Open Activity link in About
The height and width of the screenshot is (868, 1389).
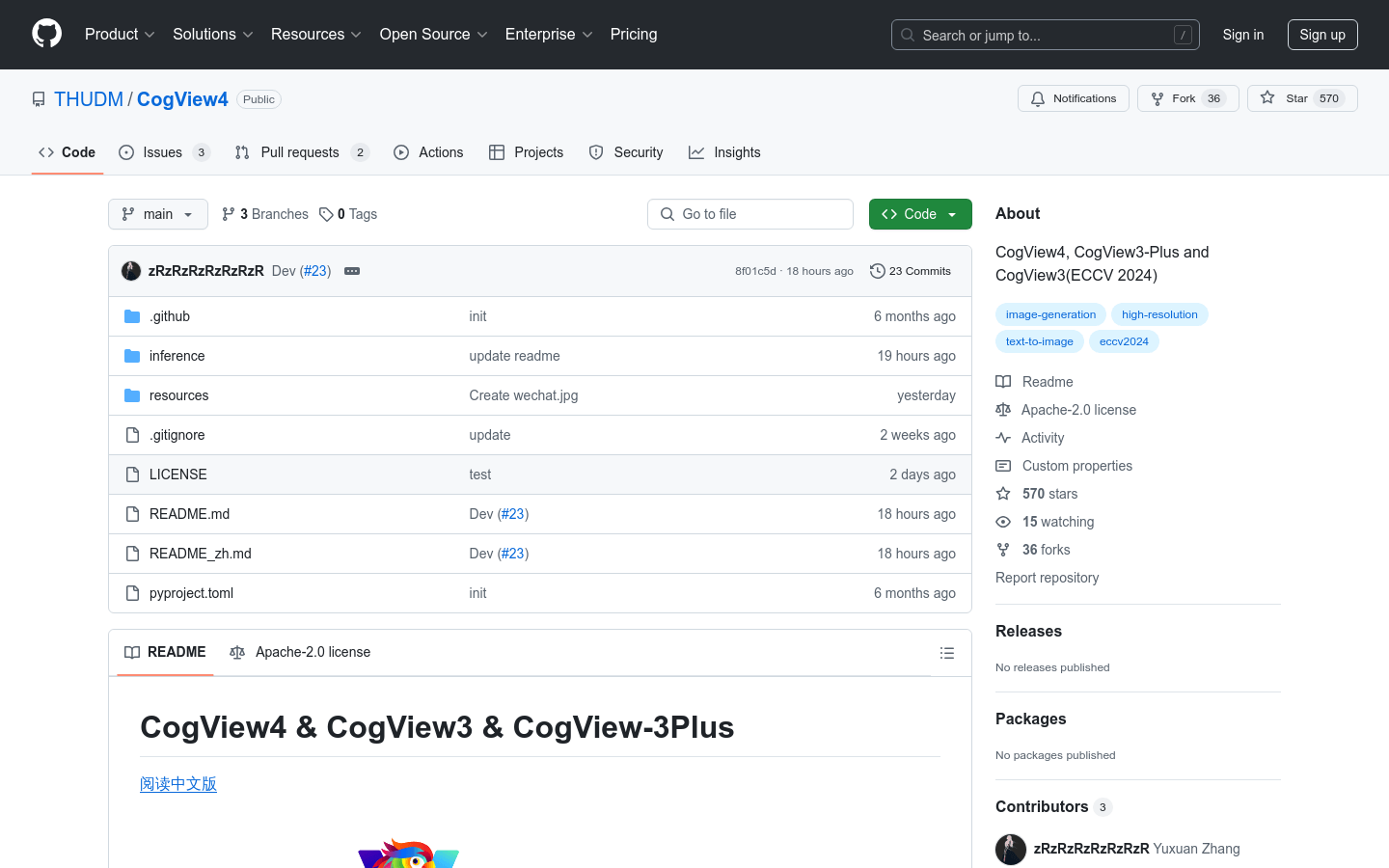(x=1030, y=438)
